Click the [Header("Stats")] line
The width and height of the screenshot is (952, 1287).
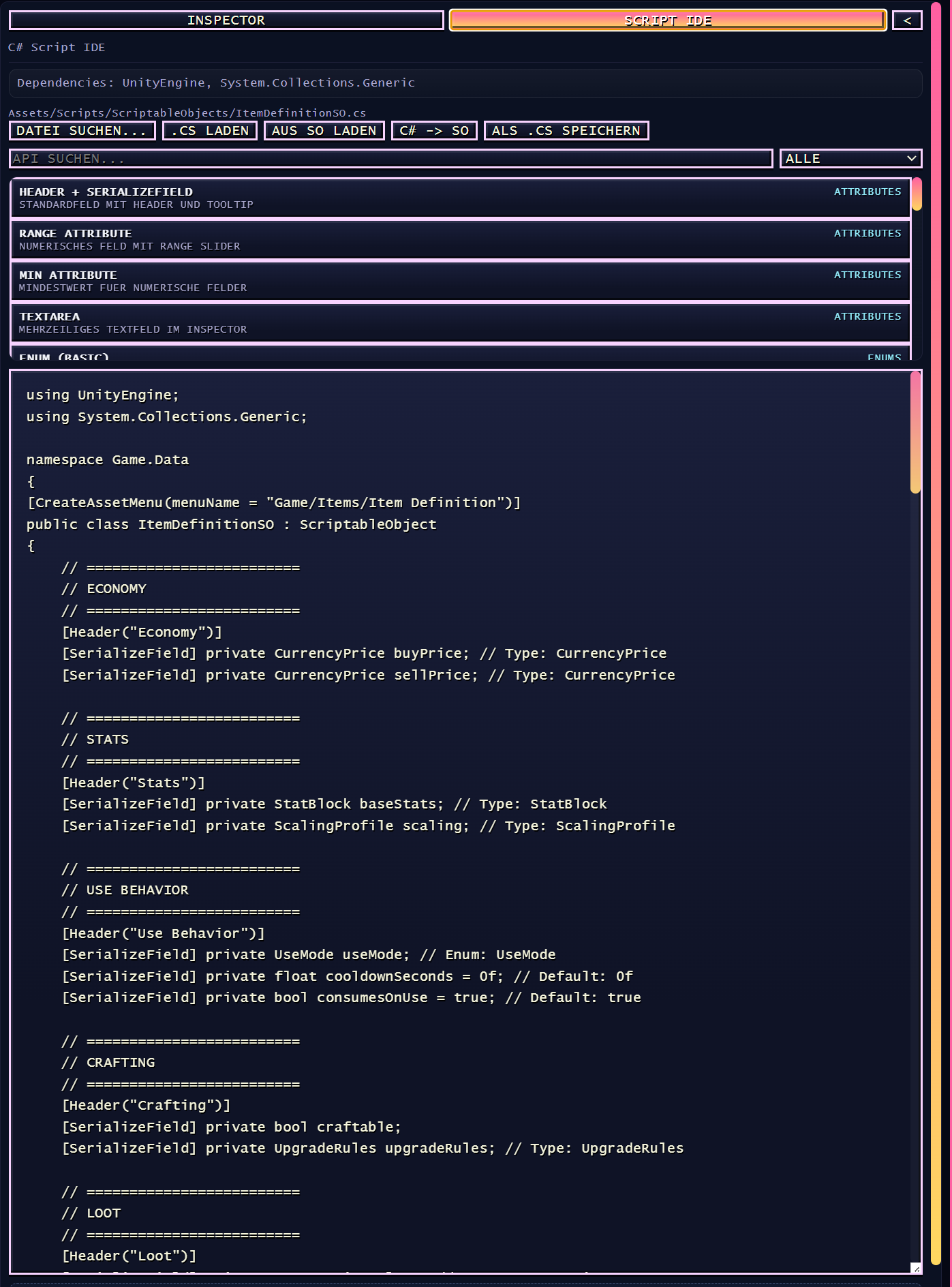point(134,783)
